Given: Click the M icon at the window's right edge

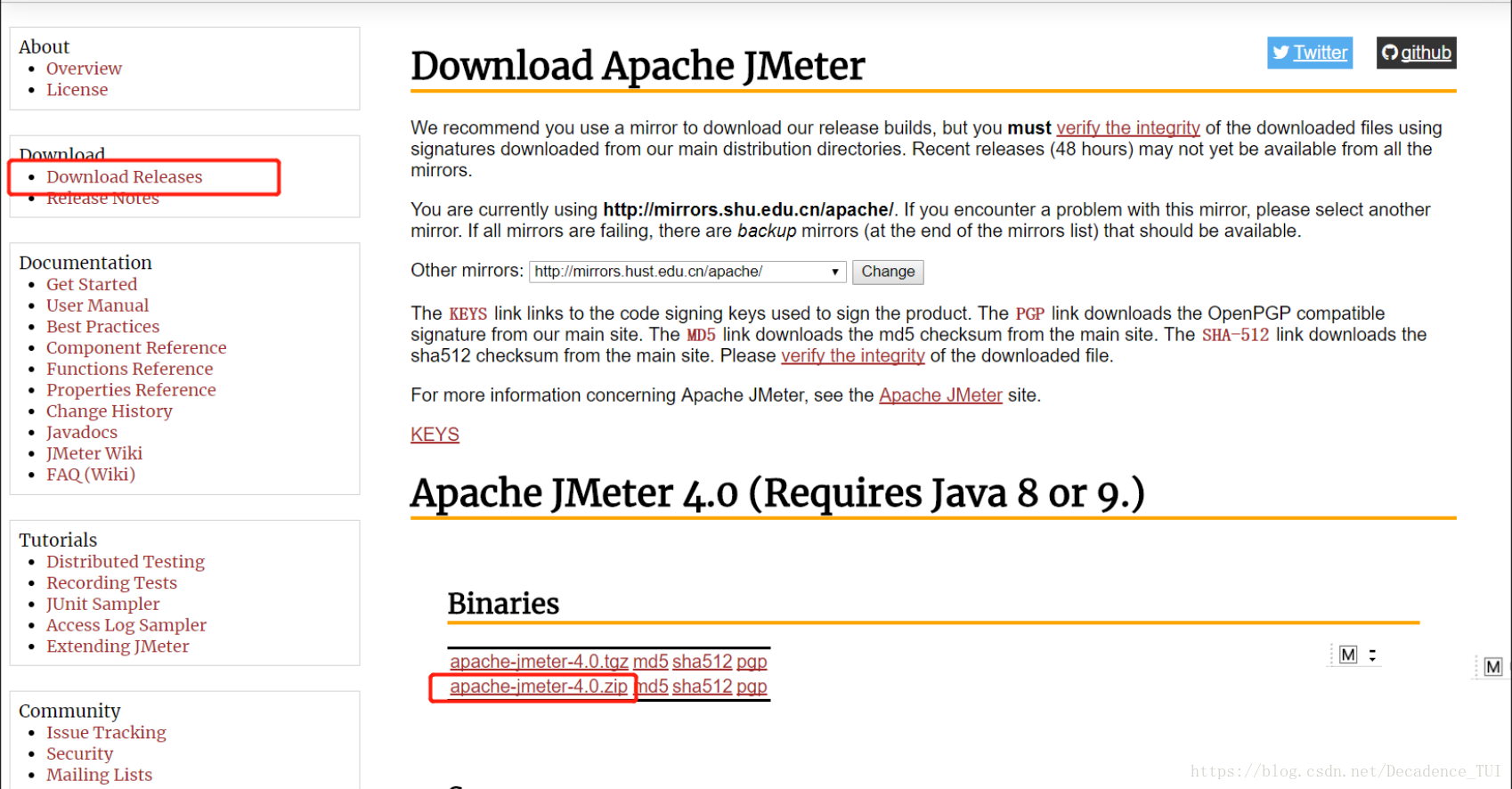Looking at the screenshot, I should coord(1493,667).
